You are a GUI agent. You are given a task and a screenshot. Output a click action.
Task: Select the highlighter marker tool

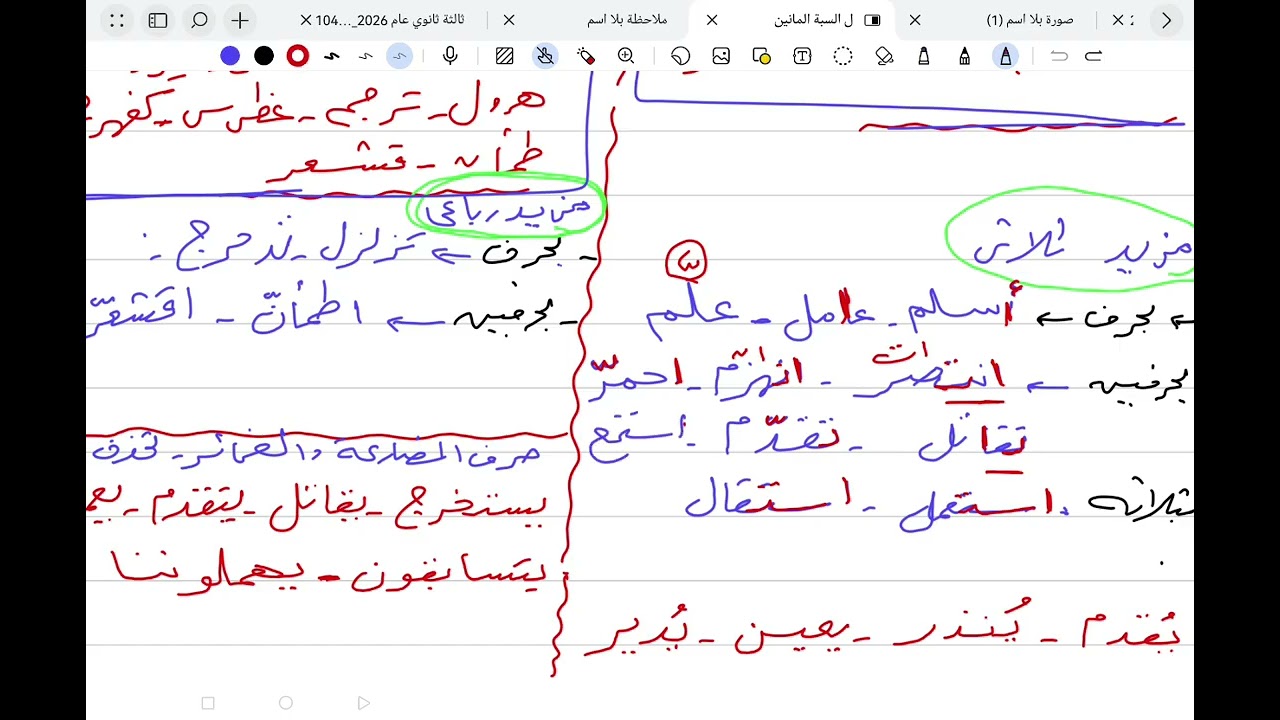click(x=924, y=56)
